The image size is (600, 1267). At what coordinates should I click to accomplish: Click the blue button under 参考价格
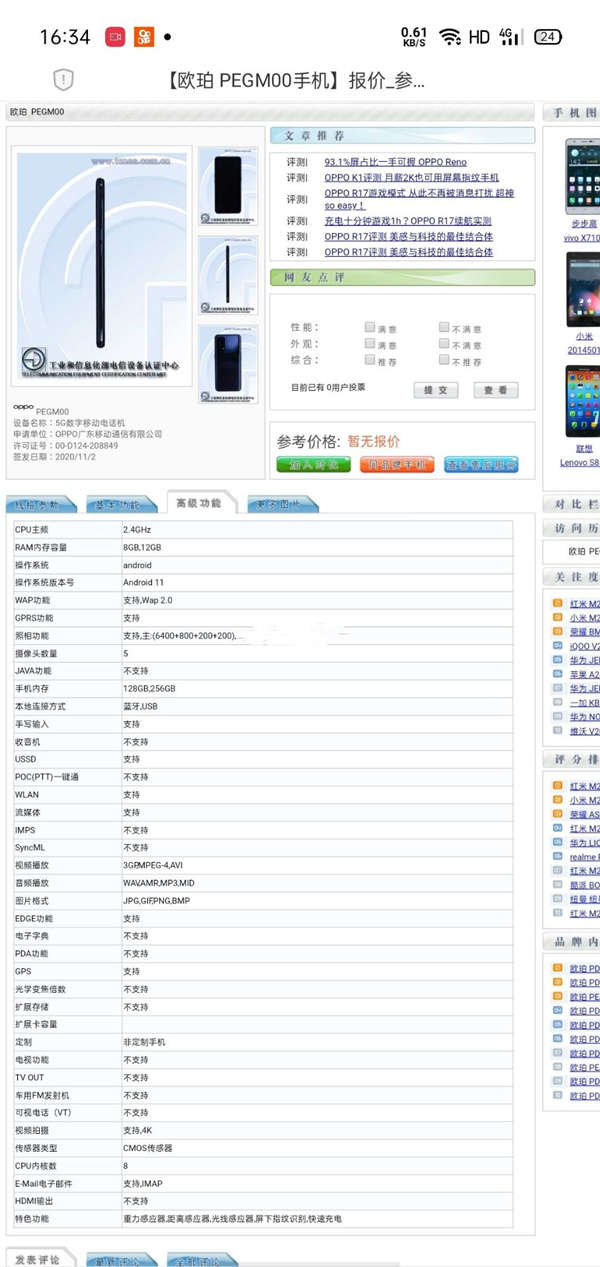[x=481, y=464]
